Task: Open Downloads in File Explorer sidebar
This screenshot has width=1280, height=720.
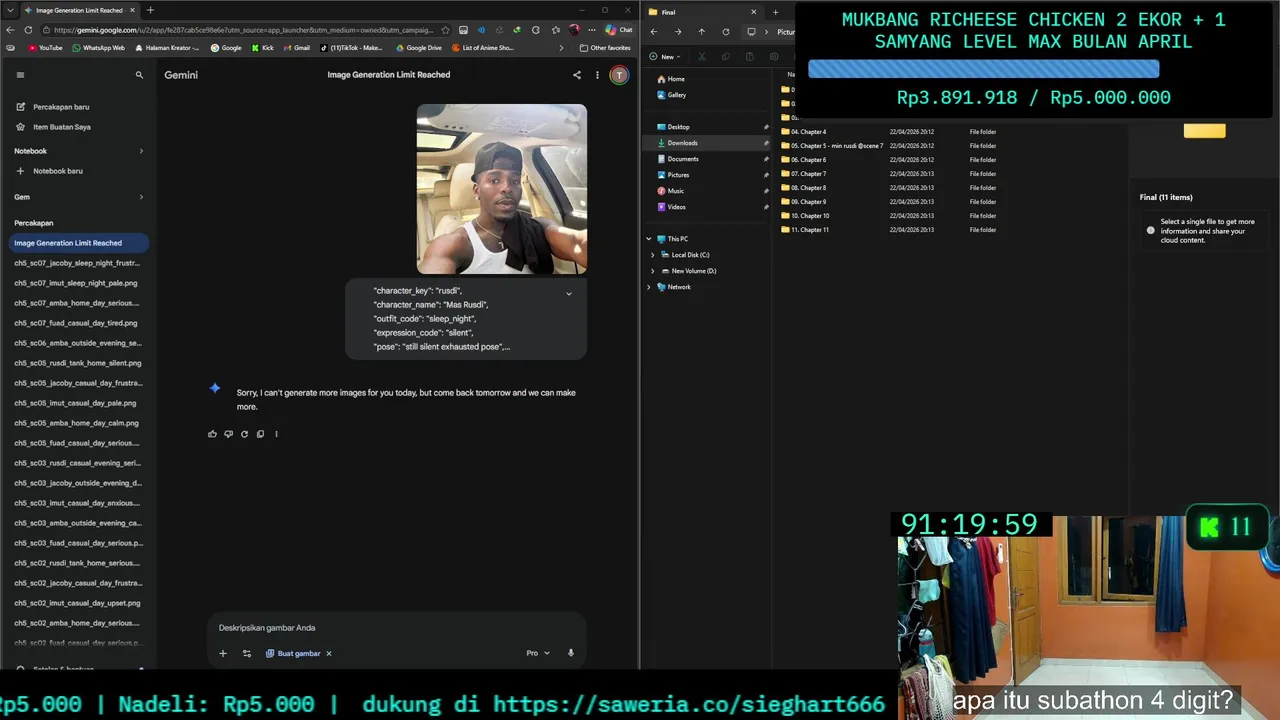Action: [x=682, y=143]
